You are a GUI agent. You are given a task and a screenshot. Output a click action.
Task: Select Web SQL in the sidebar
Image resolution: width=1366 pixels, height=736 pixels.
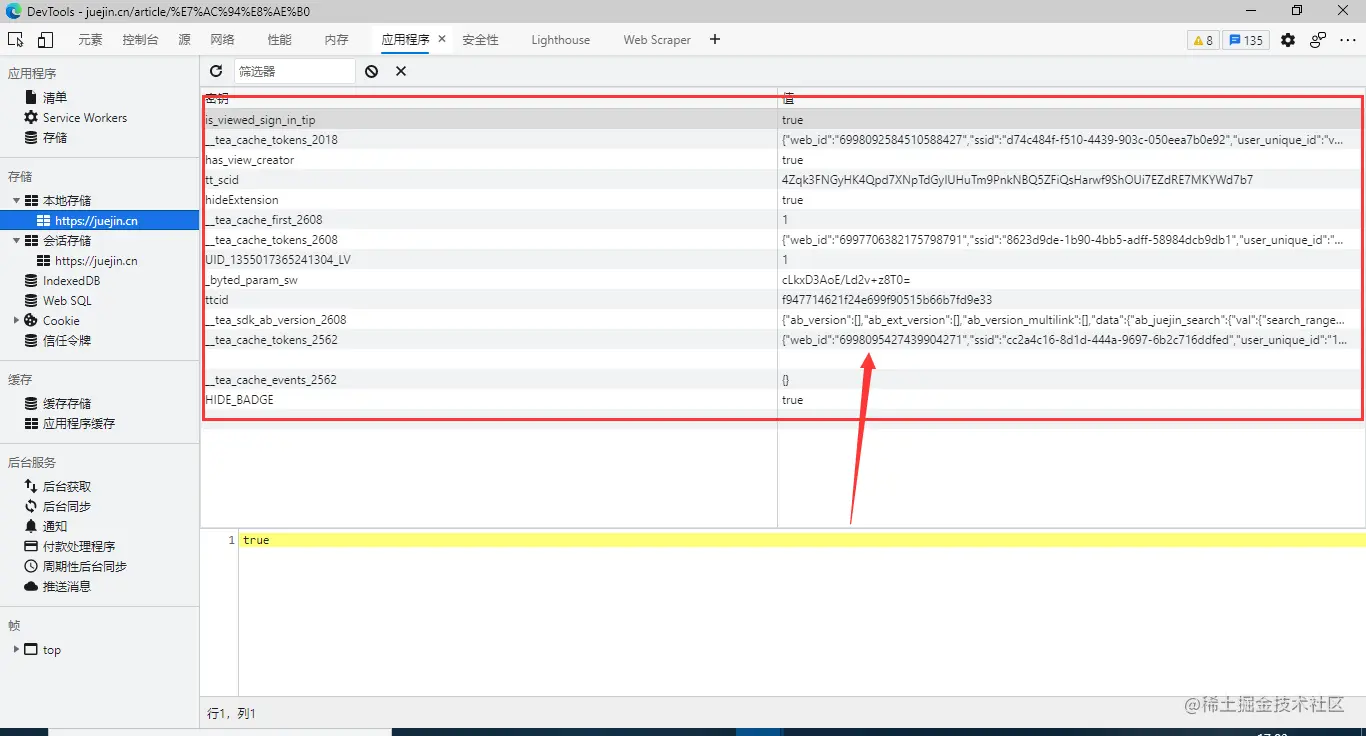(x=67, y=301)
